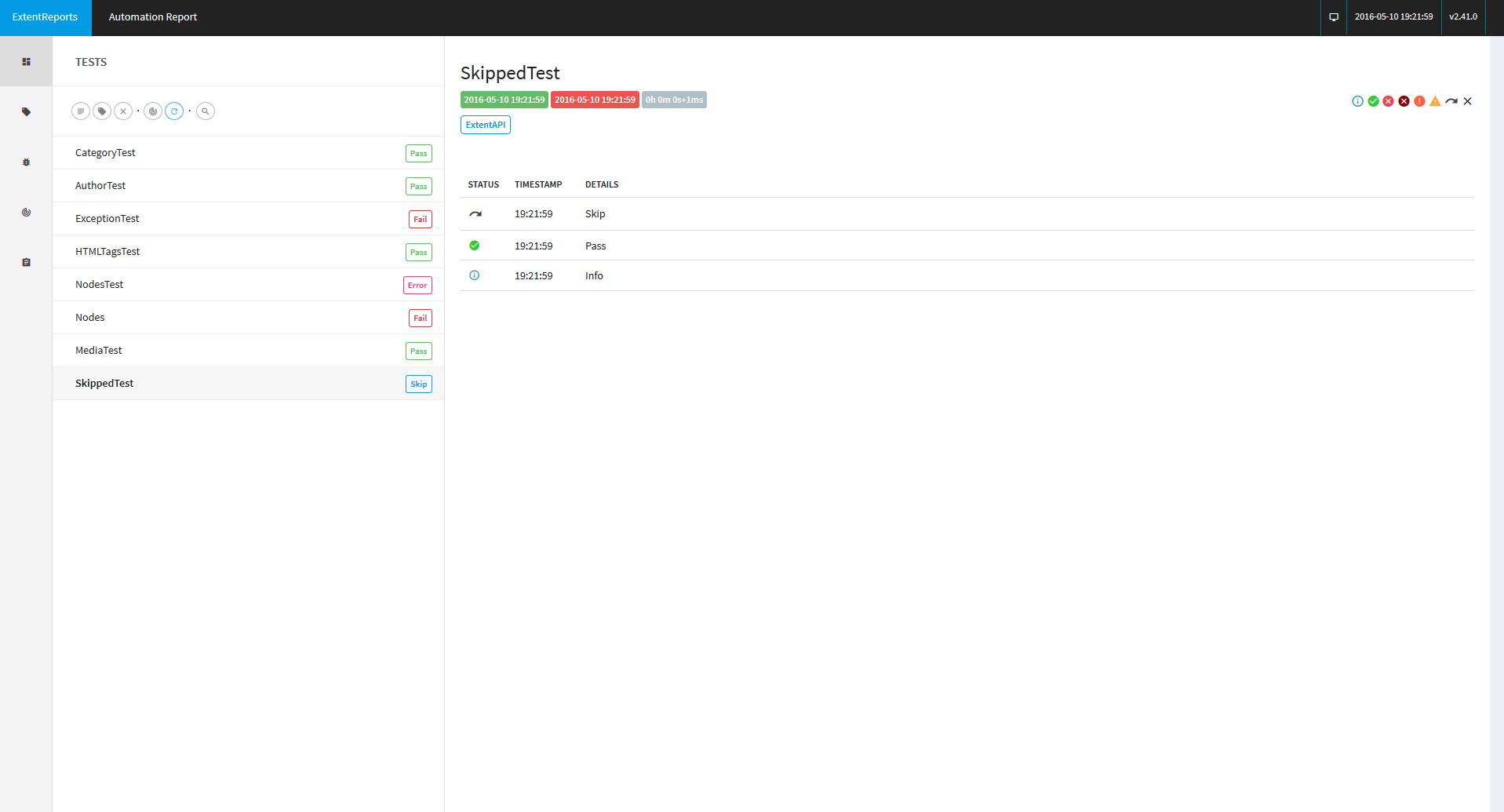Click the blue refresh icon in tests toolbar
The height and width of the screenshot is (812, 1504).
pos(174,111)
